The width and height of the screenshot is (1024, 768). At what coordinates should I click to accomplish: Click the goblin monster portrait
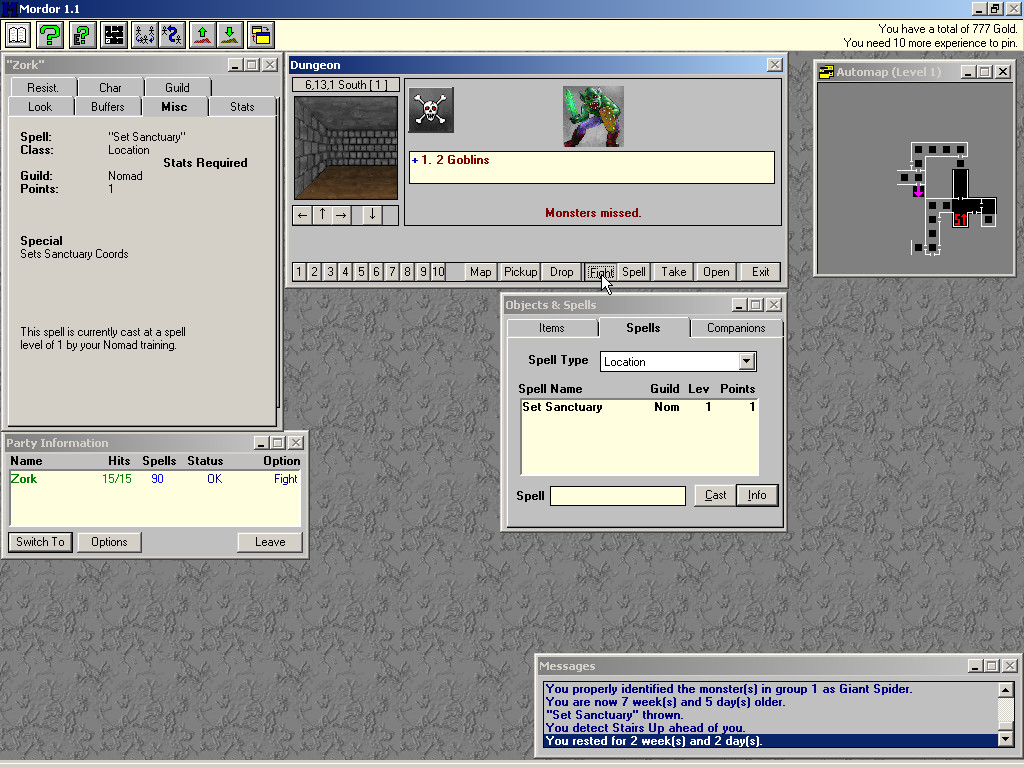[x=593, y=116]
